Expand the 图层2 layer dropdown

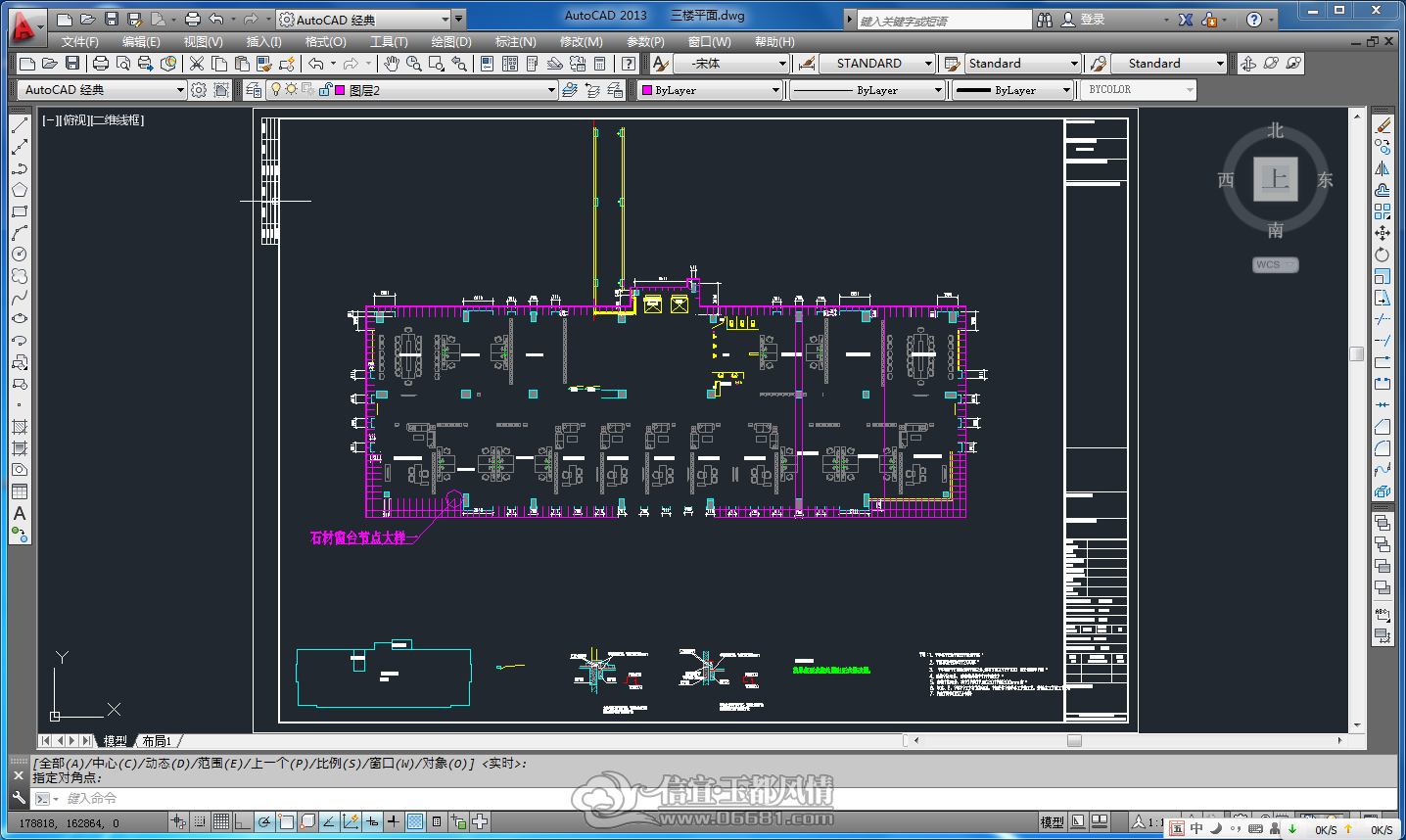pos(551,90)
